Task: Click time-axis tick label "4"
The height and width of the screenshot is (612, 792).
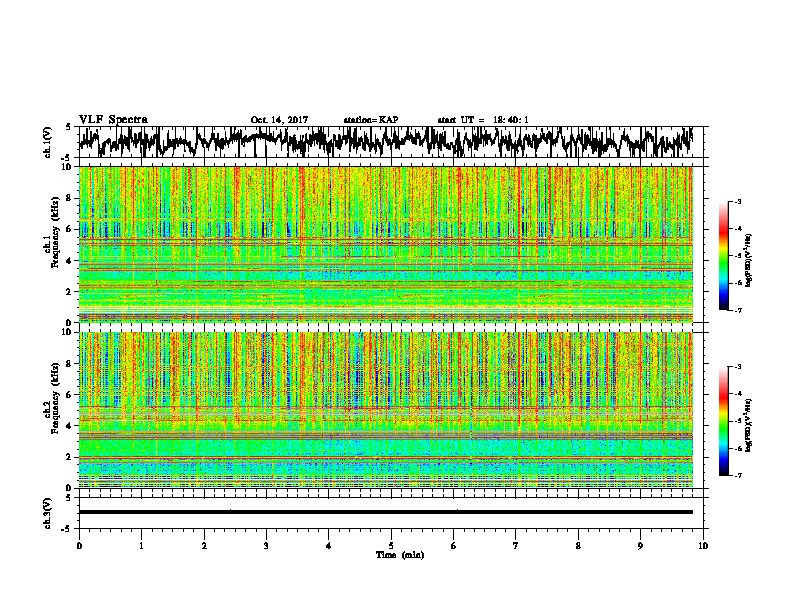Action: pos(329,546)
